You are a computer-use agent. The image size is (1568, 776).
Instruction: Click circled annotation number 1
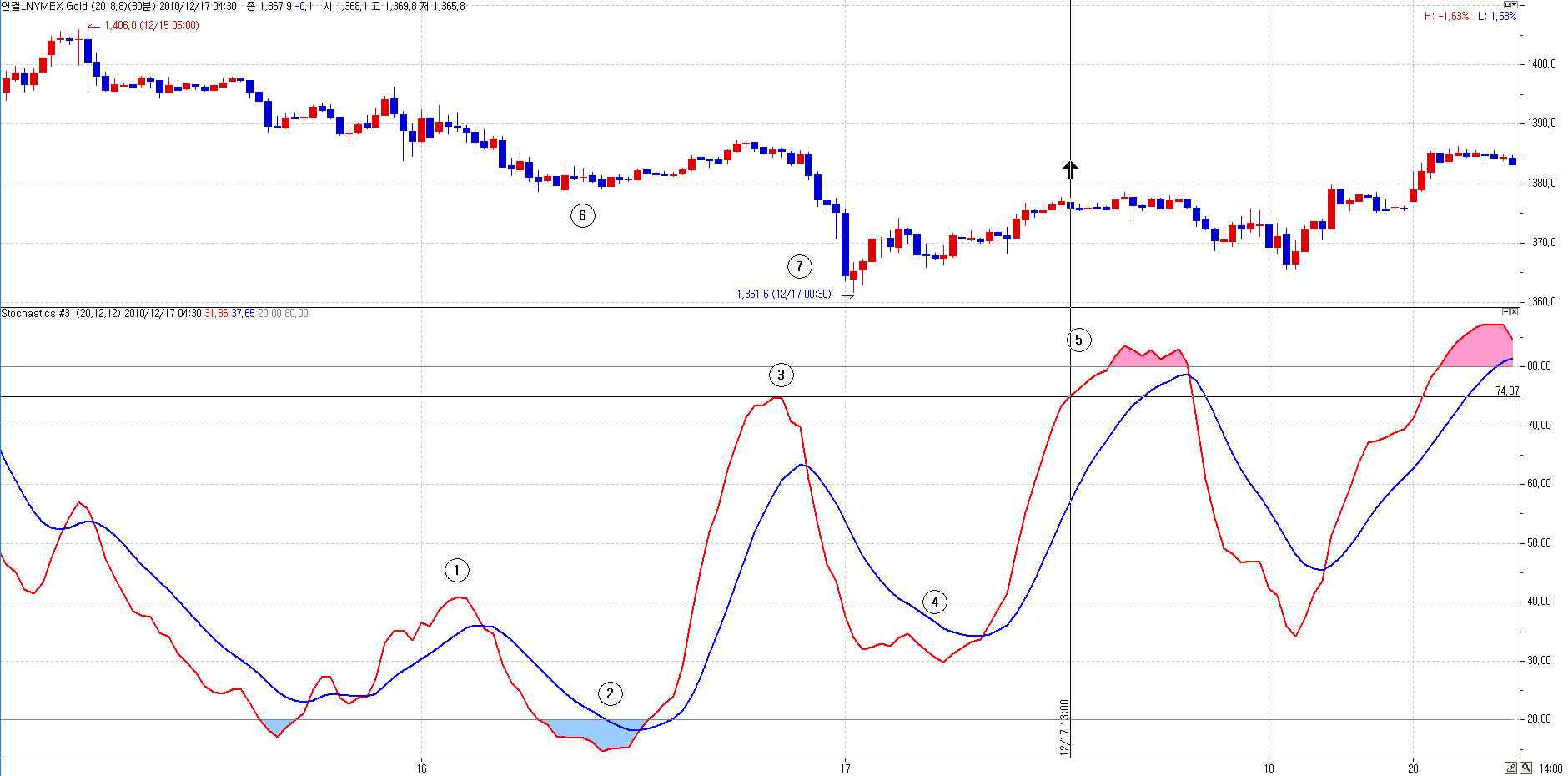456,571
